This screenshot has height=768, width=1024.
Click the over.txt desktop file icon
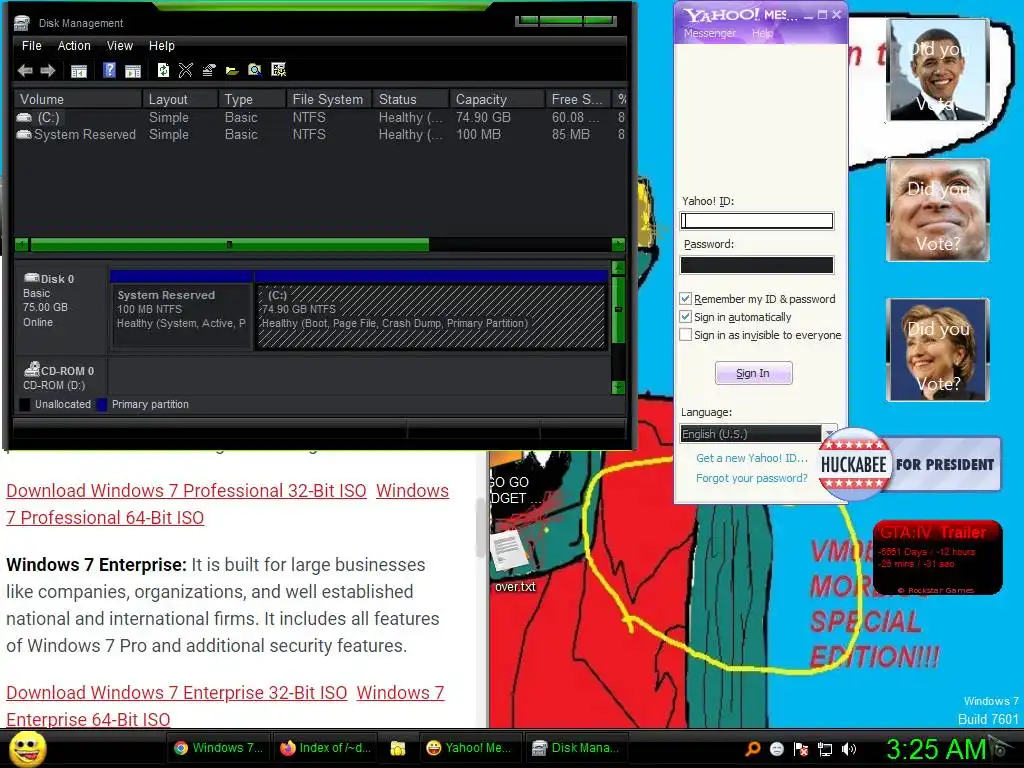tap(515, 558)
